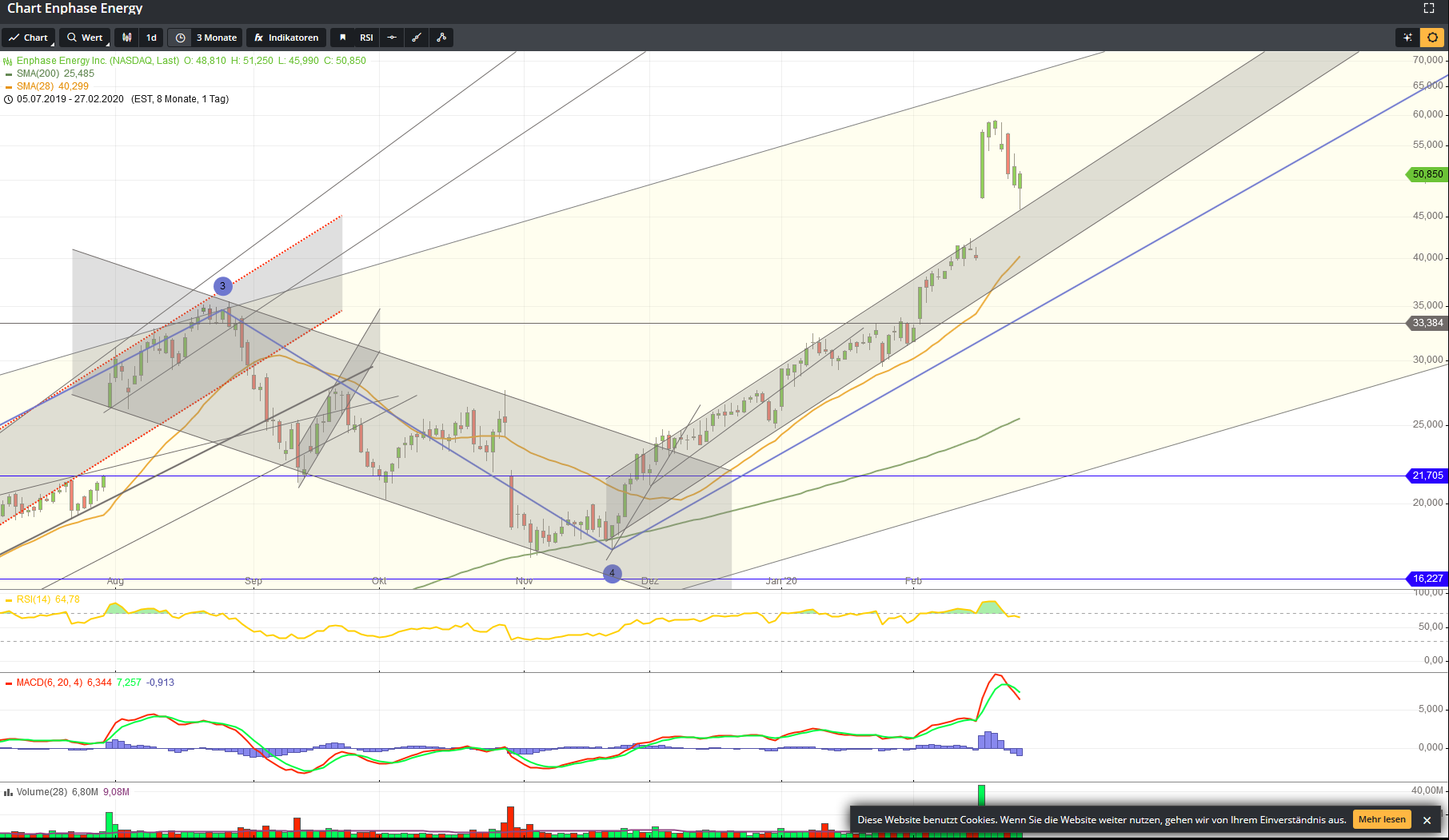Click the Enphase Energy Inc. series label
The width and height of the screenshot is (1449, 840).
[98, 61]
